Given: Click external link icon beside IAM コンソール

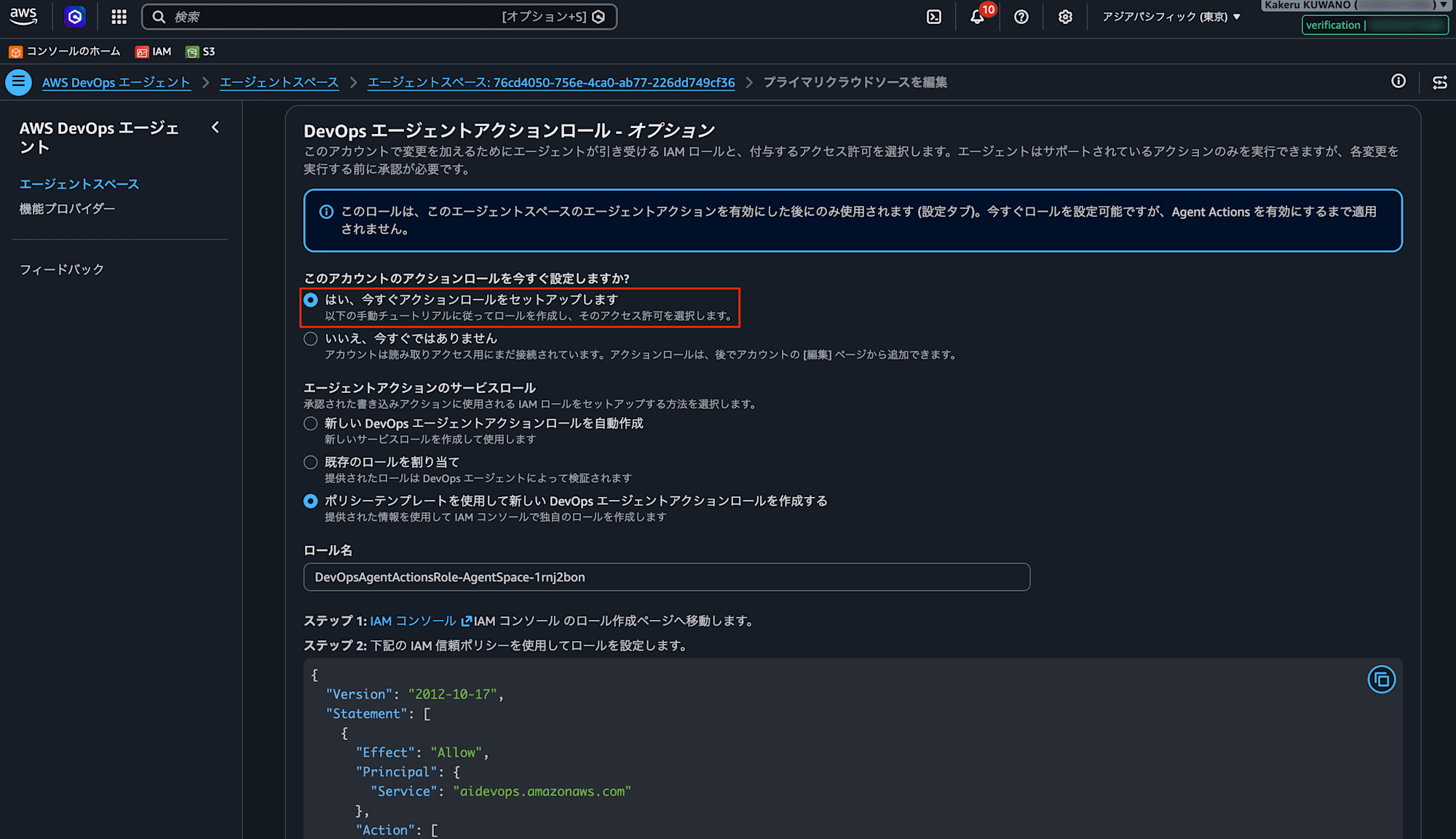Looking at the screenshot, I should click(467, 621).
